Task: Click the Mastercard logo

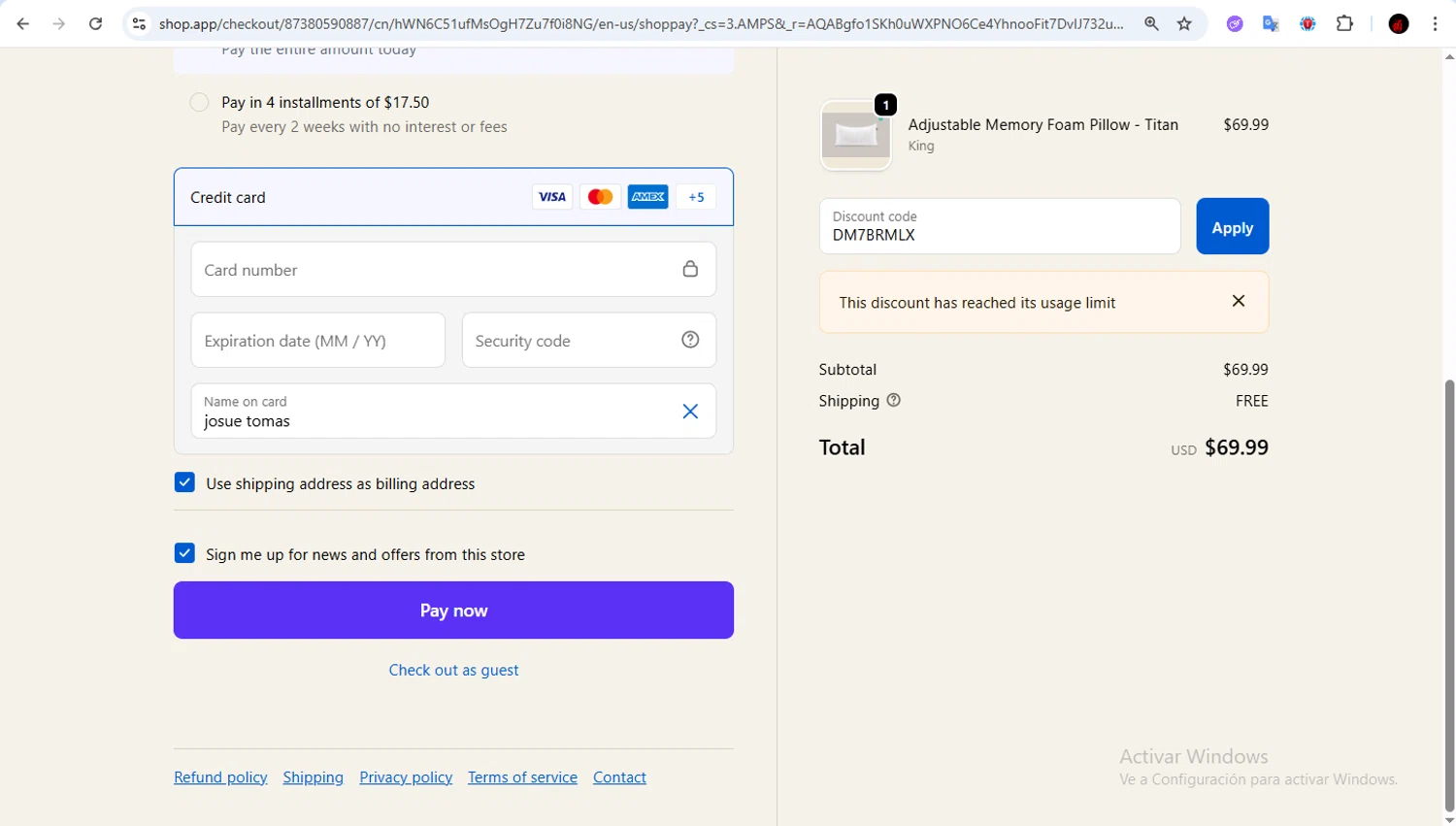Action: 600,197
